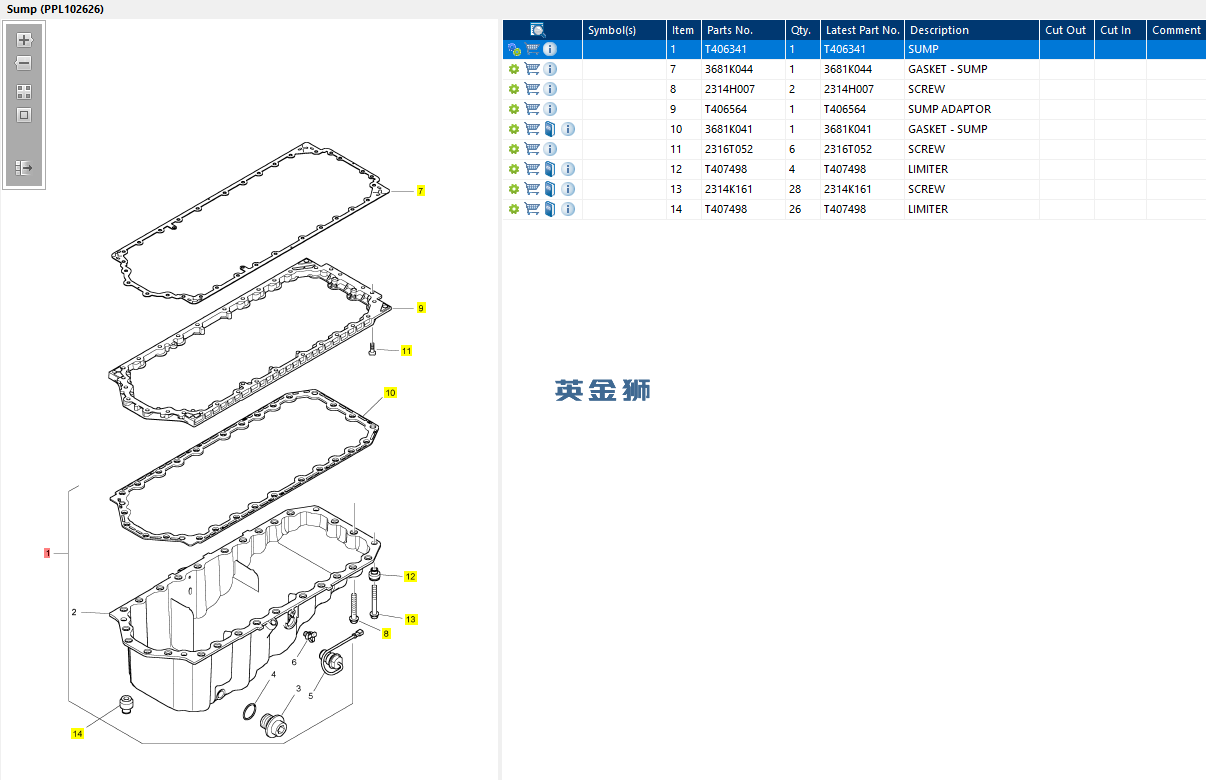Click quantity 26 cell

coord(802,209)
